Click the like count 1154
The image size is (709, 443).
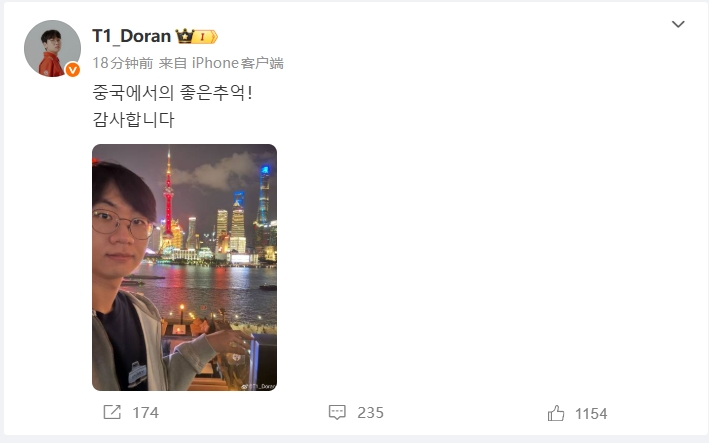591,414
